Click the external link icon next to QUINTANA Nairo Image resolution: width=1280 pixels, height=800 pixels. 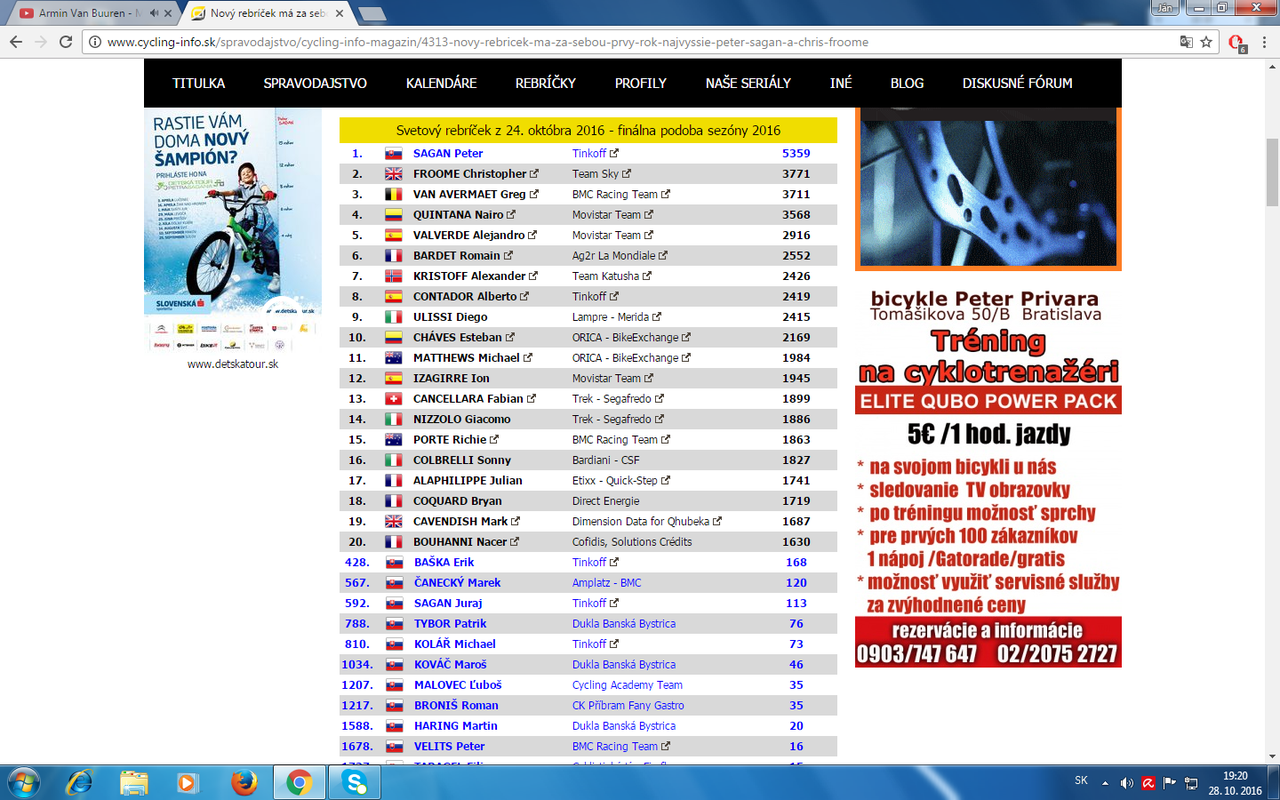pos(511,215)
